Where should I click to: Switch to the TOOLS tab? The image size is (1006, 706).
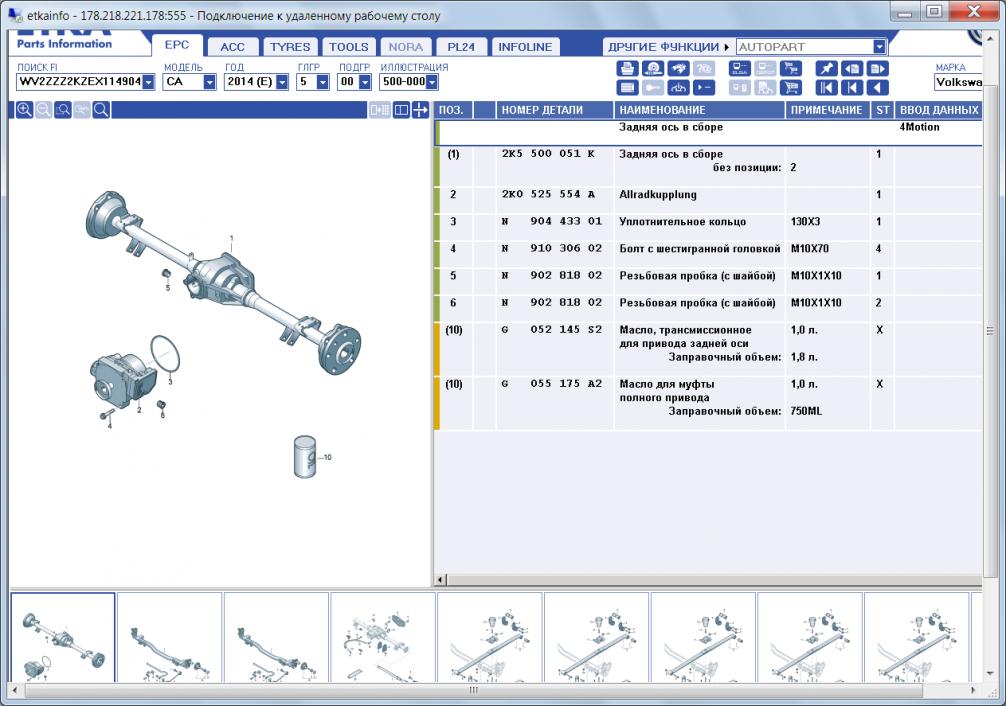pos(349,47)
